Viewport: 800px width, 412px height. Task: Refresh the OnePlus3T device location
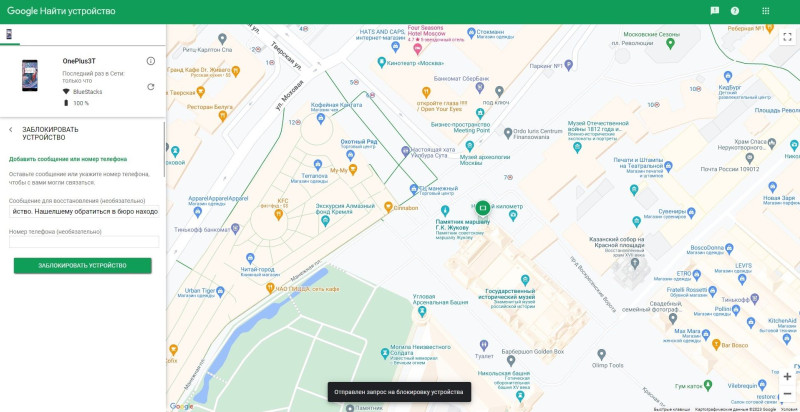click(151, 87)
